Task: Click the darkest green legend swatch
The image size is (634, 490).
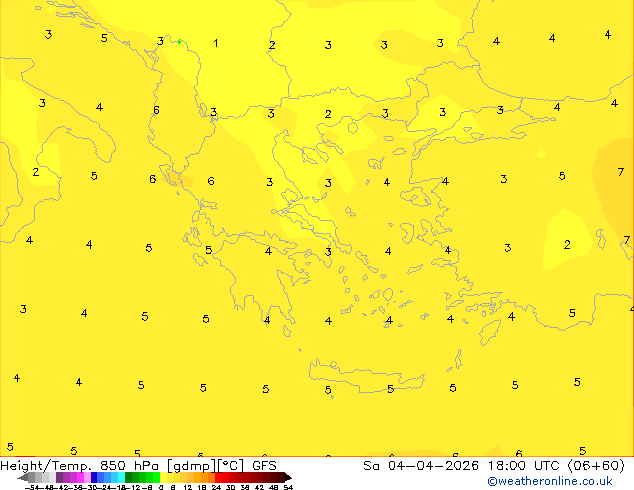Action: coord(129,477)
